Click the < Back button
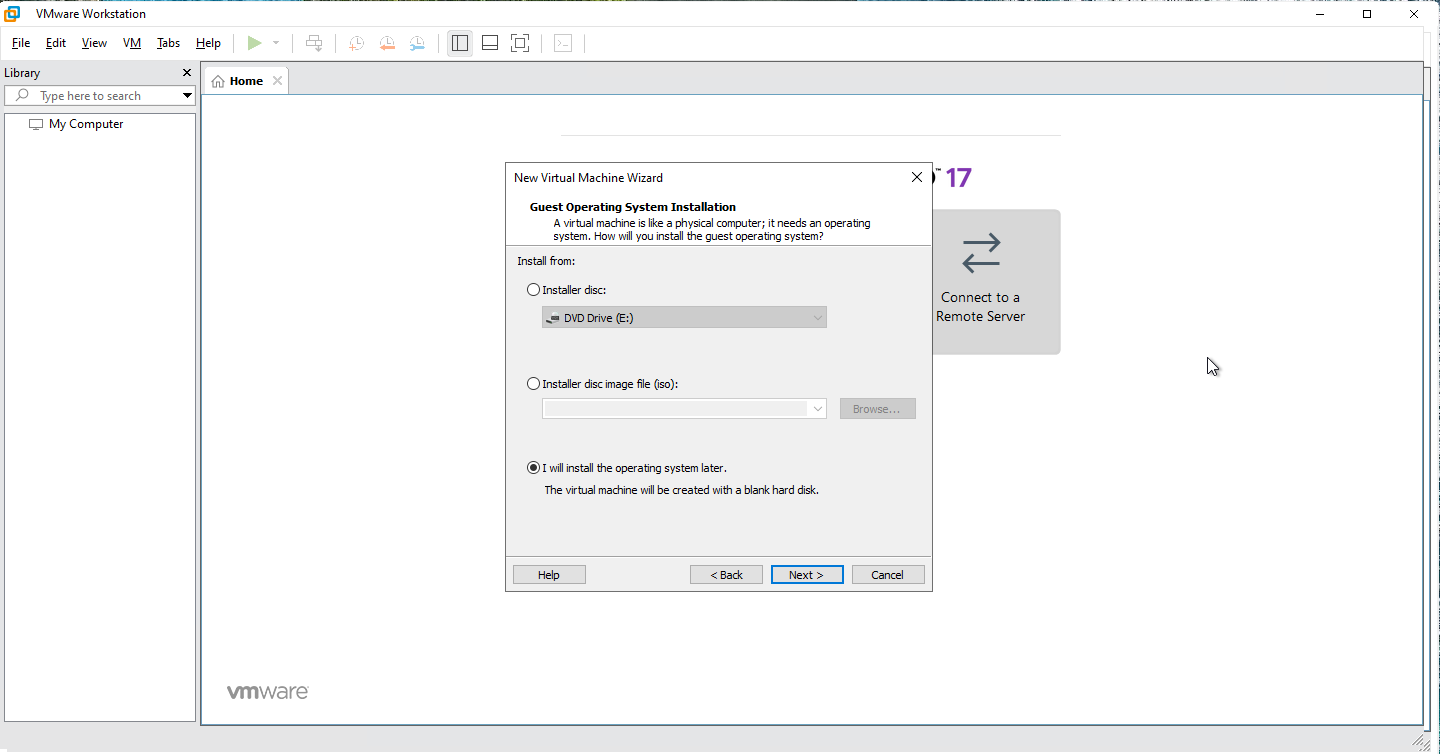The image size is (1440, 754). (x=726, y=575)
